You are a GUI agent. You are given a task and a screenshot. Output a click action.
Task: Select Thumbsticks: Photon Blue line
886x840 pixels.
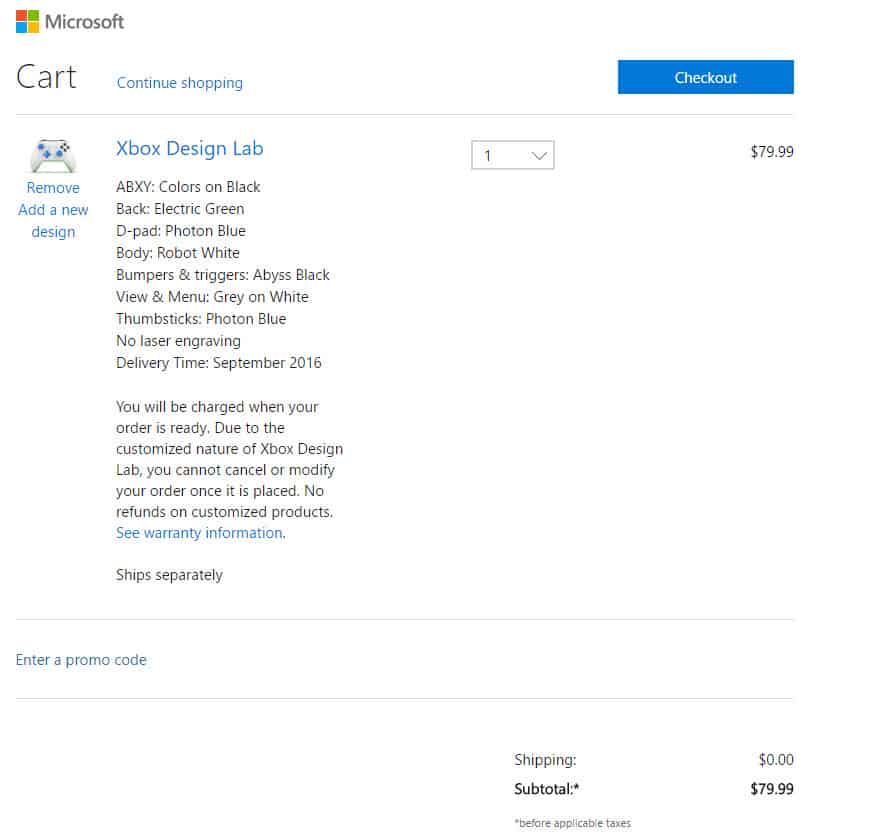(201, 319)
